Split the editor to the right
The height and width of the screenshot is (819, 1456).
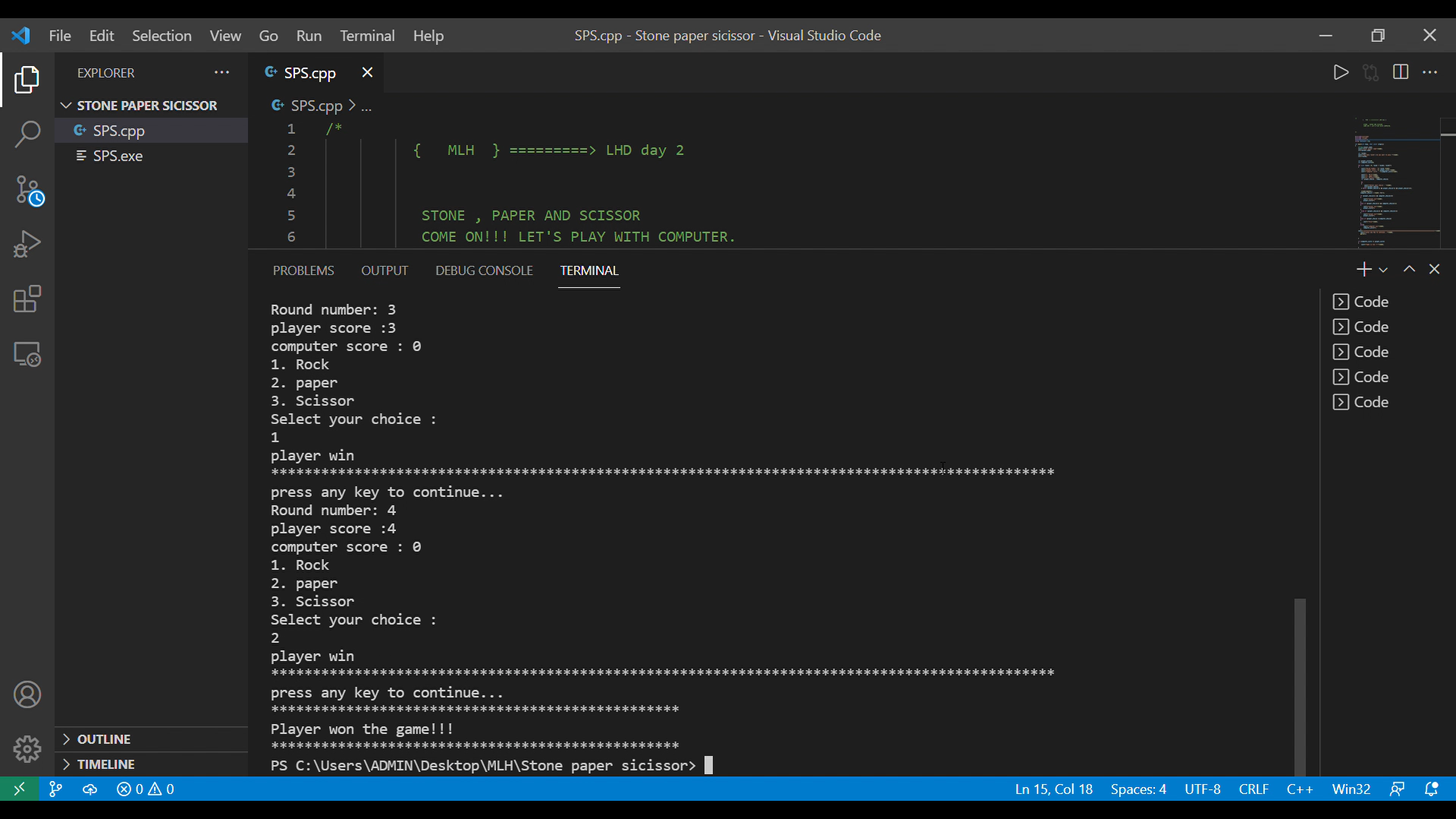coord(1401,72)
